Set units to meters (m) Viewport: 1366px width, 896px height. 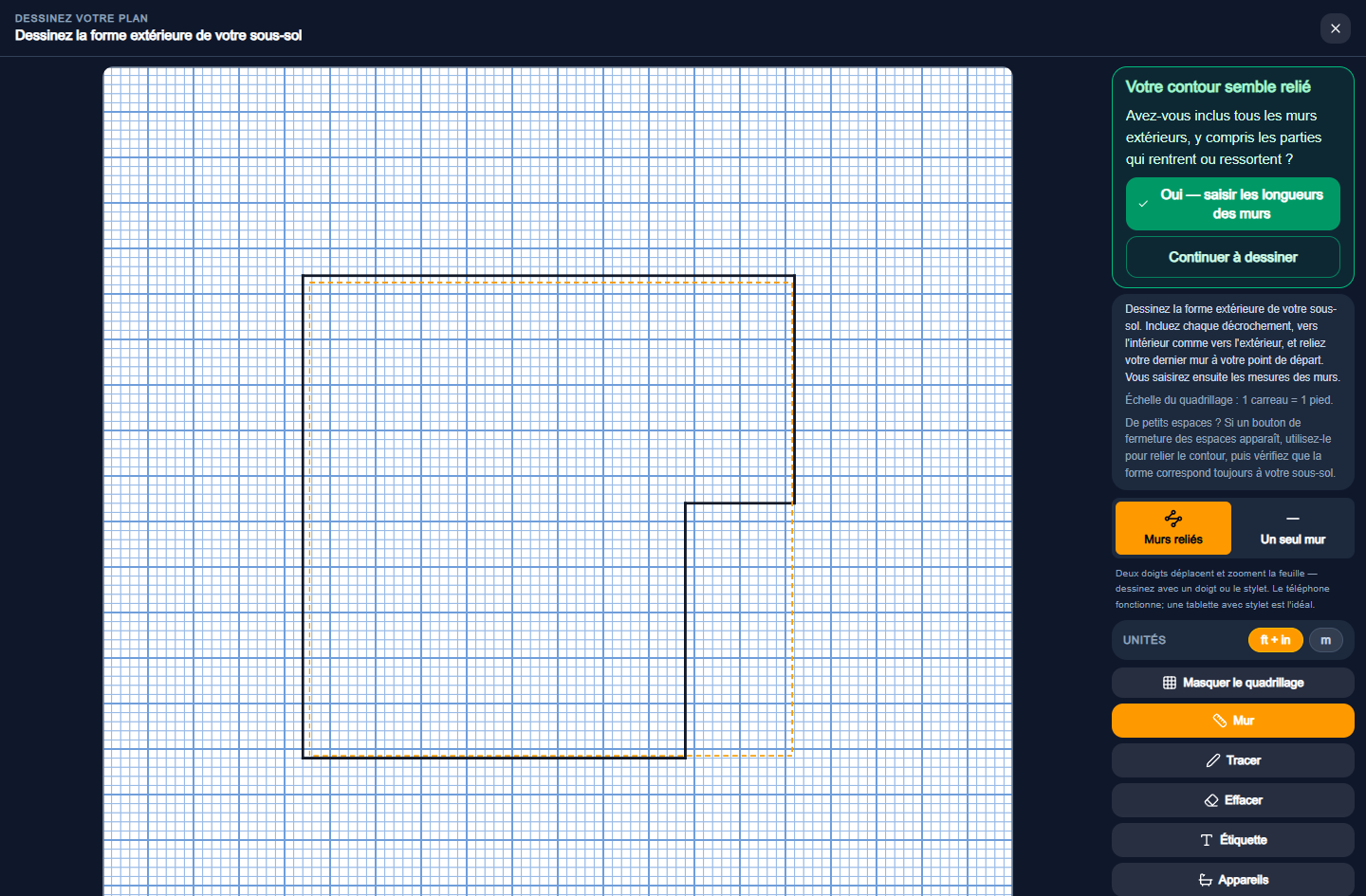click(1325, 640)
